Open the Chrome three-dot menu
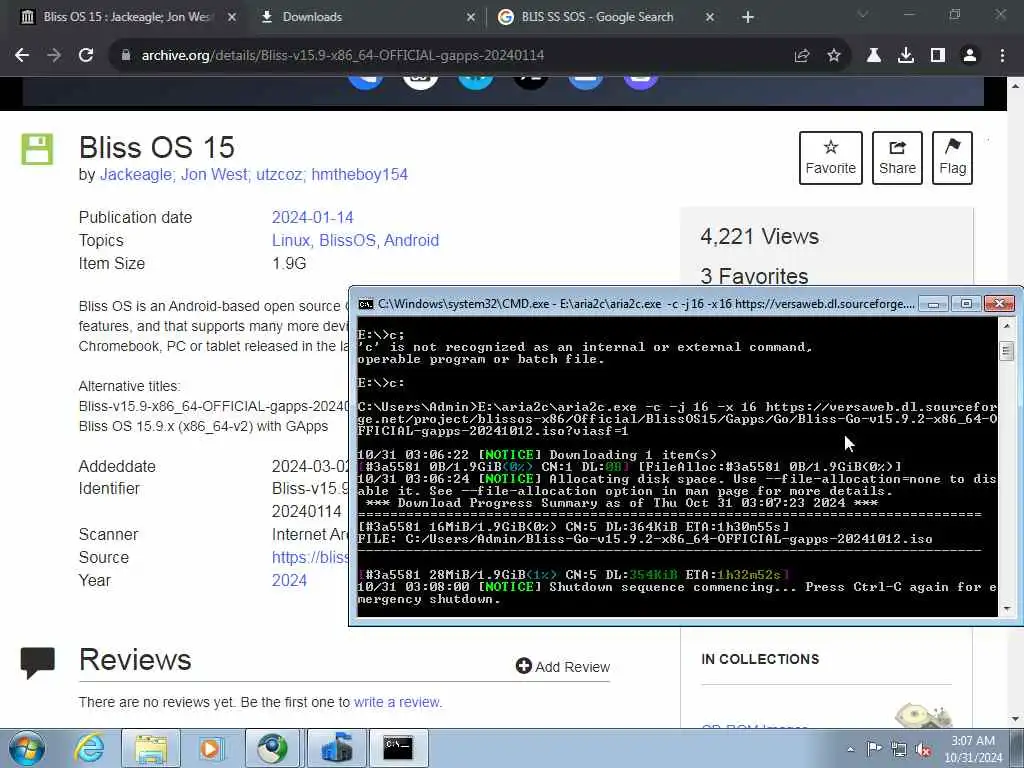The image size is (1024, 768). point(1002,56)
